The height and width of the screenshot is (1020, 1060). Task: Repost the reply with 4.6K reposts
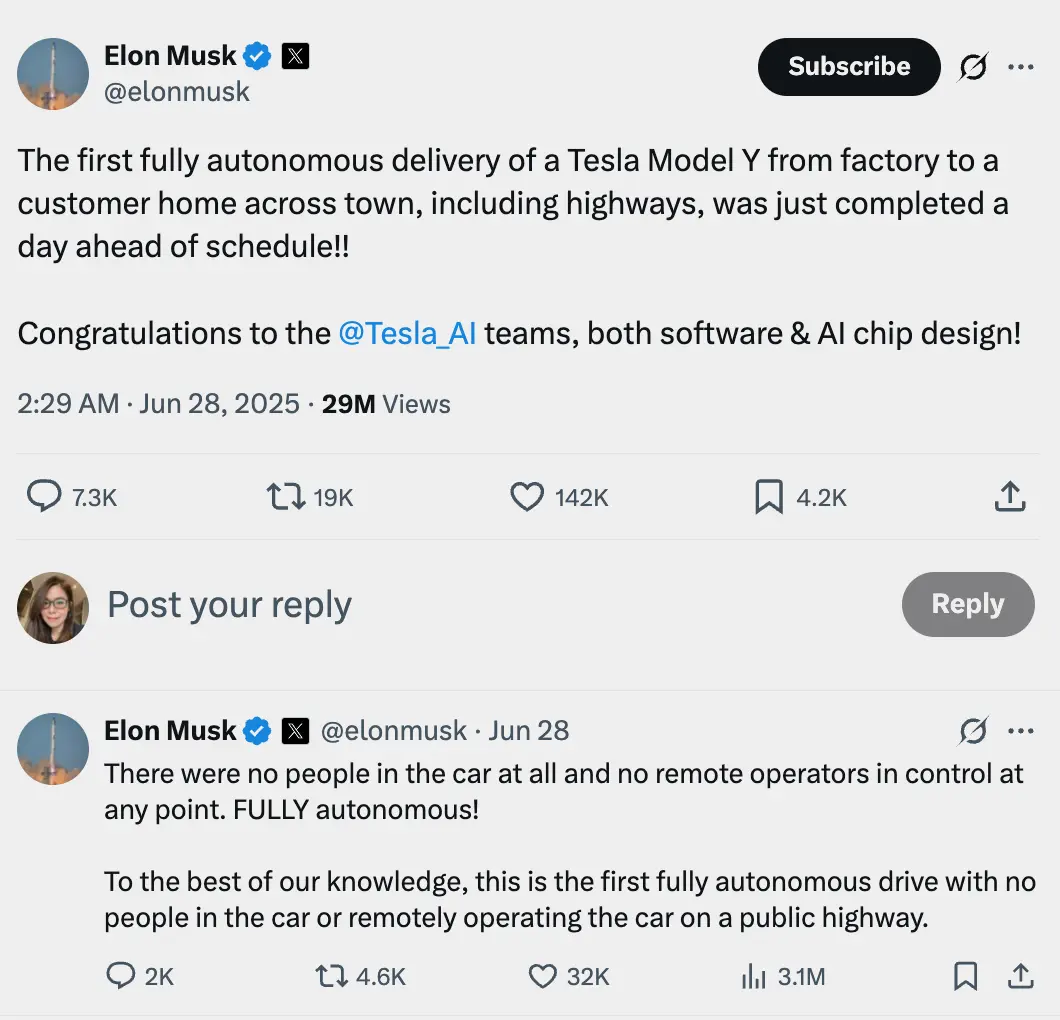[332, 976]
